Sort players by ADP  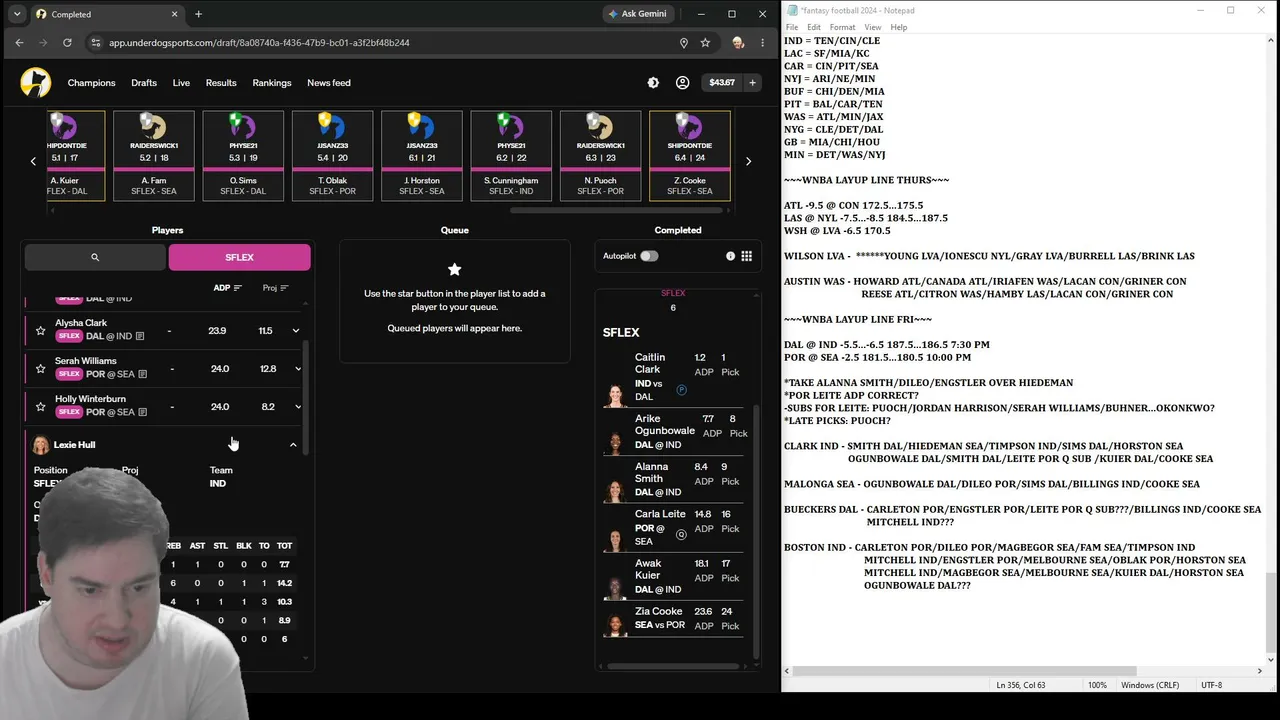tap(228, 288)
